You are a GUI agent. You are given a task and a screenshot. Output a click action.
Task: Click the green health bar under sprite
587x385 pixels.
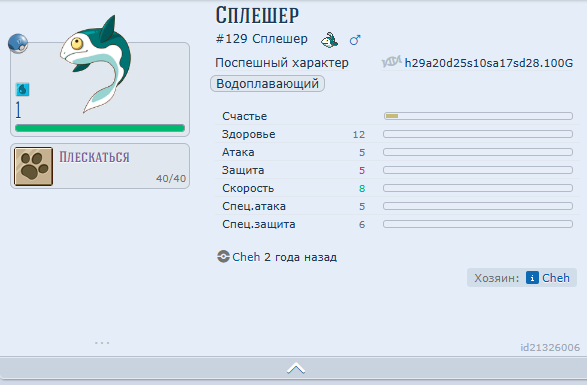click(x=100, y=128)
